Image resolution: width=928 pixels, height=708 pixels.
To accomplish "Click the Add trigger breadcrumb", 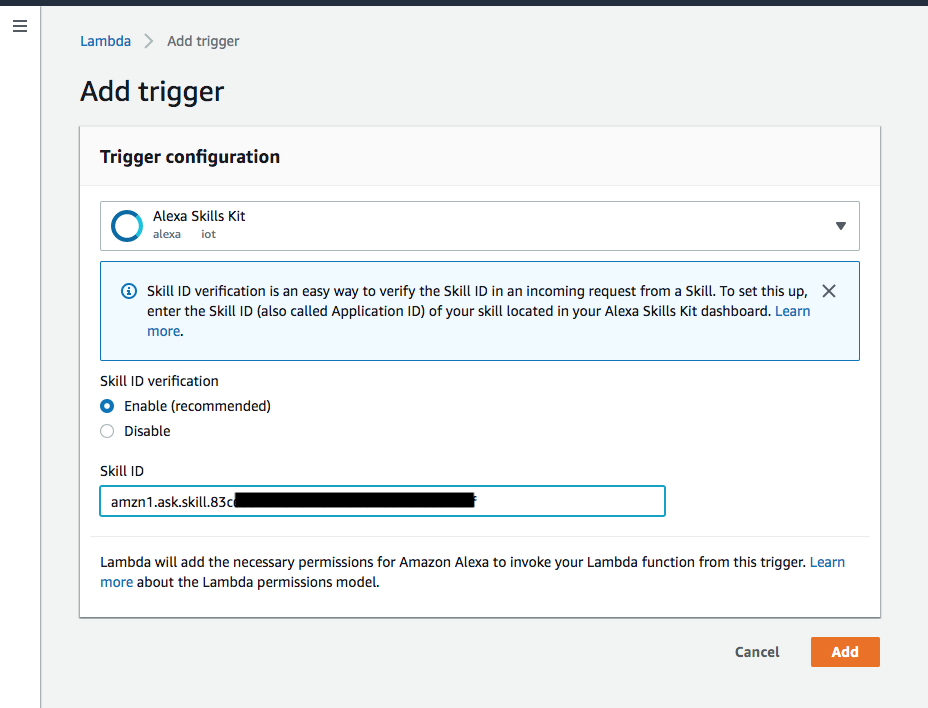I will [202, 41].
